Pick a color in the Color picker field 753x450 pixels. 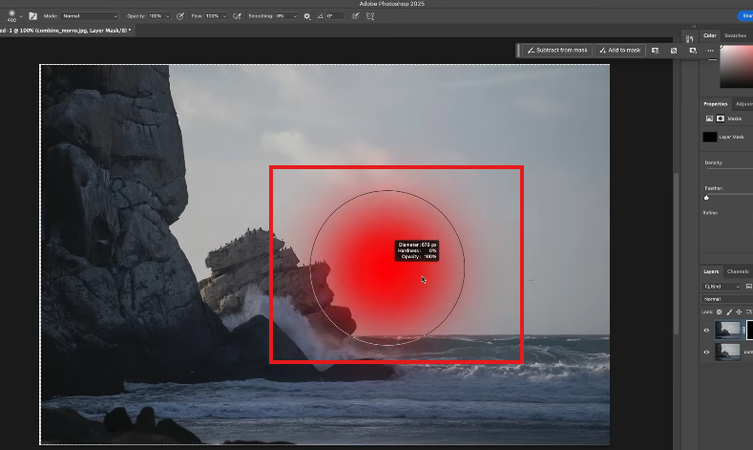coord(736,67)
